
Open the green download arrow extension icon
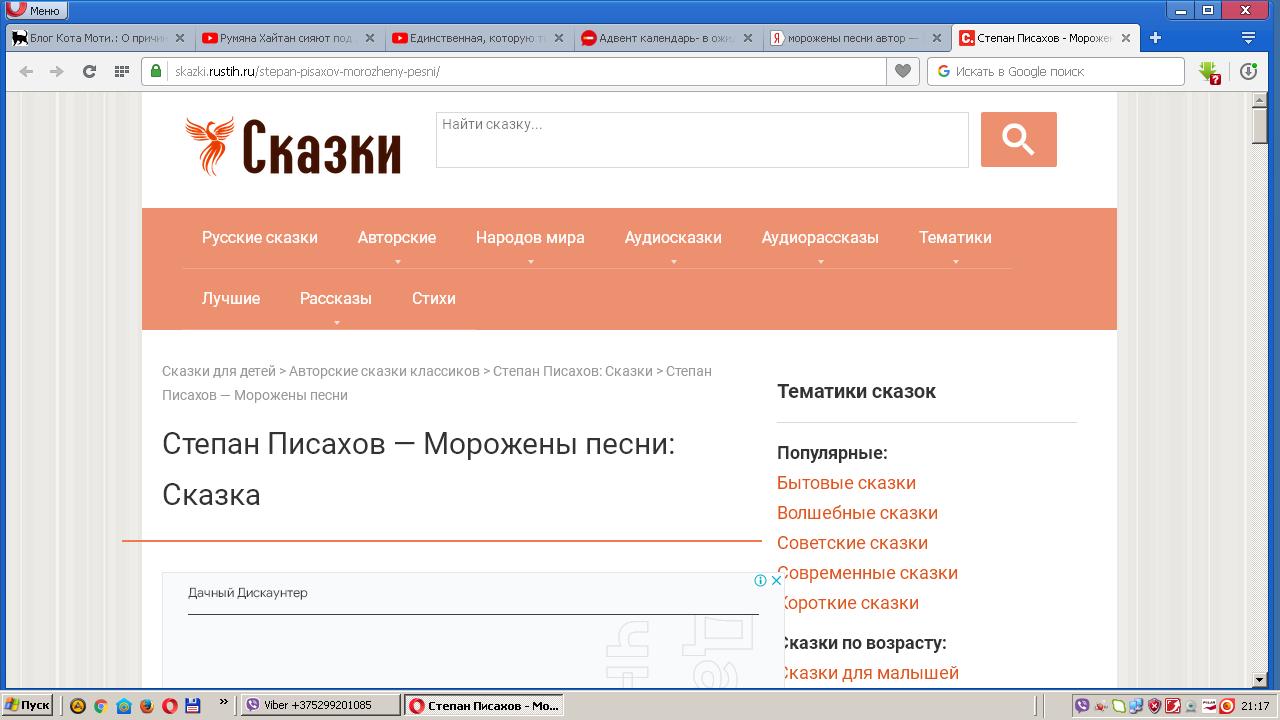(x=1209, y=72)
